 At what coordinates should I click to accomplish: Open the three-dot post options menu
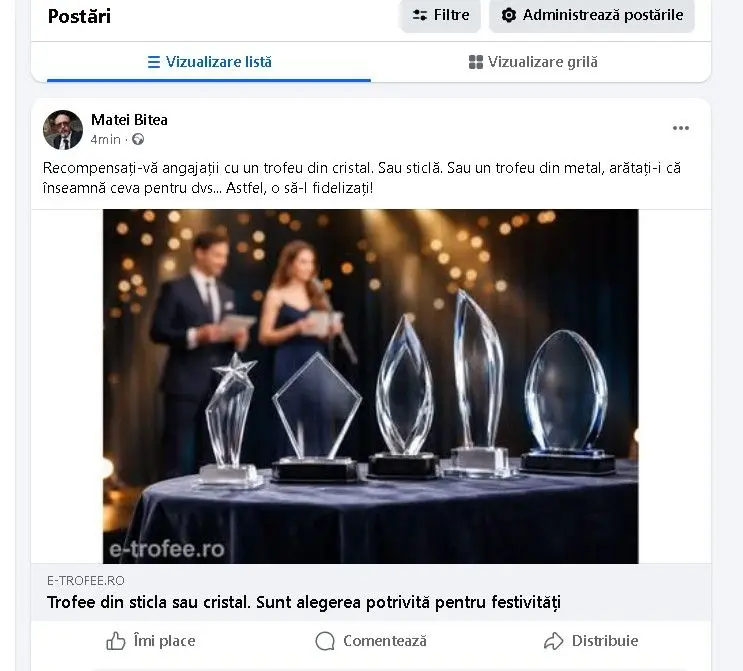(x=681, y=128)
